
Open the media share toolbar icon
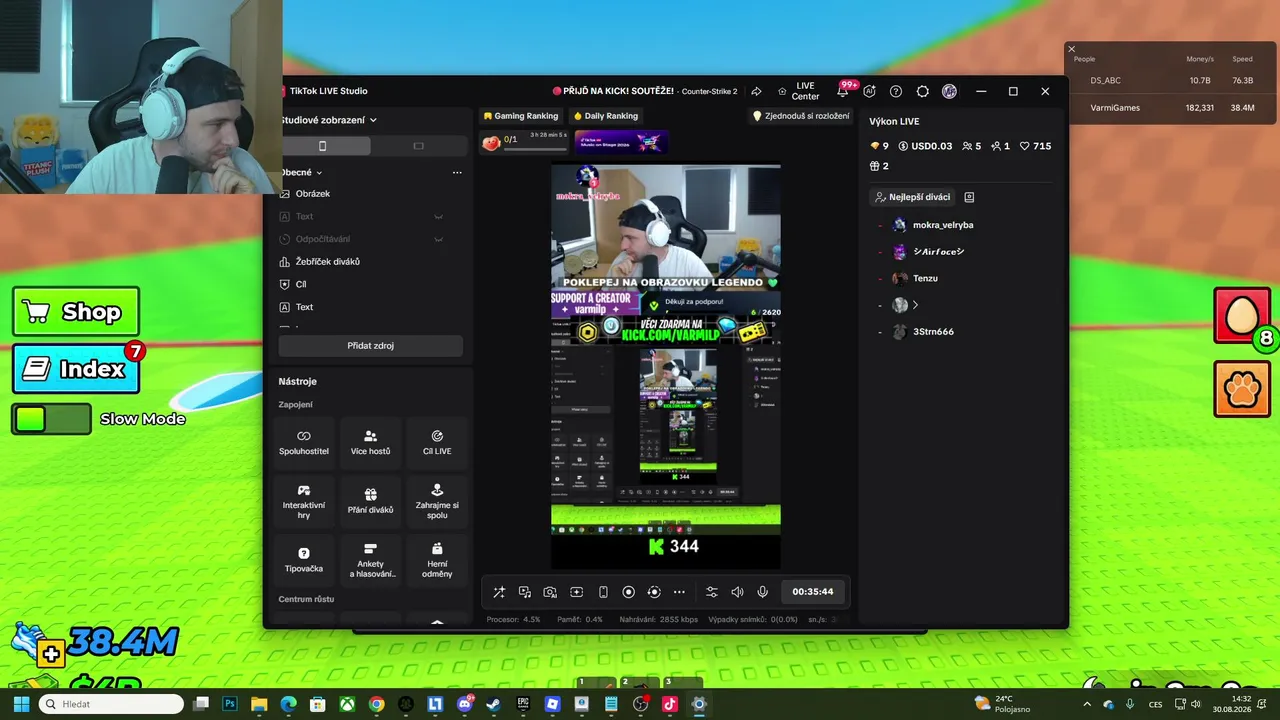tap(525, 592)
